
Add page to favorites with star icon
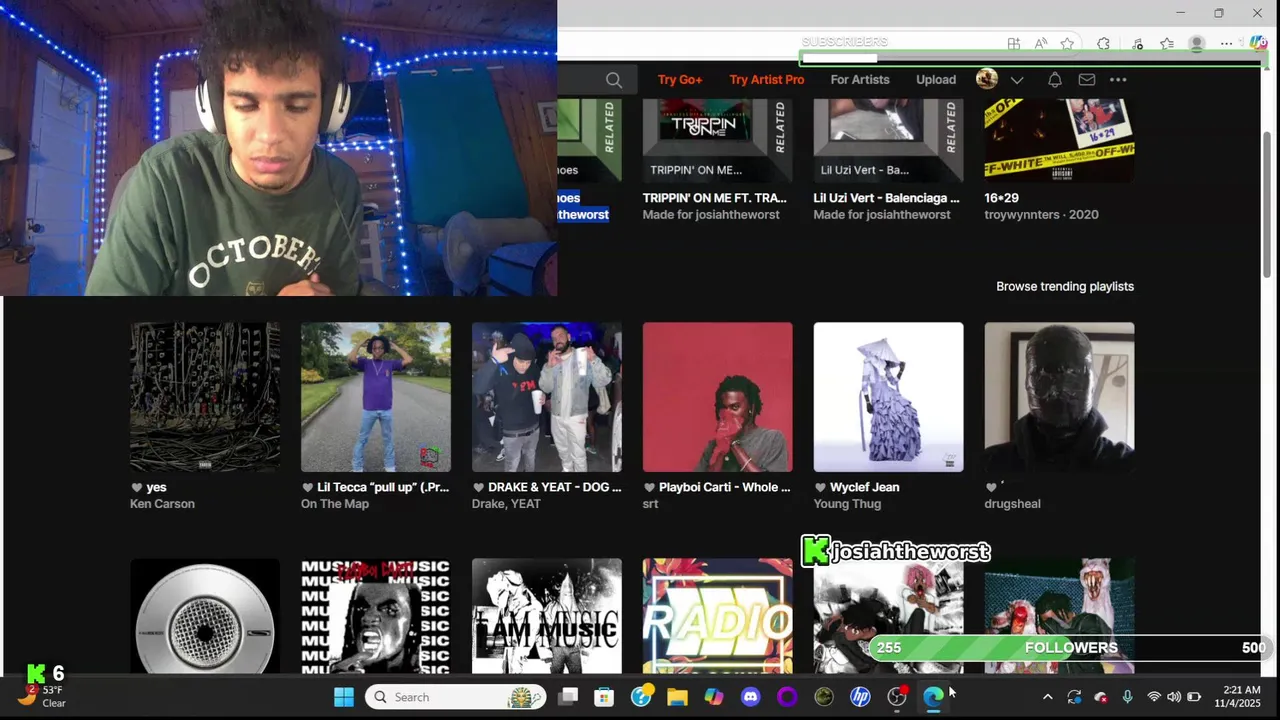pyautogui.click(x=1068, y=43)
